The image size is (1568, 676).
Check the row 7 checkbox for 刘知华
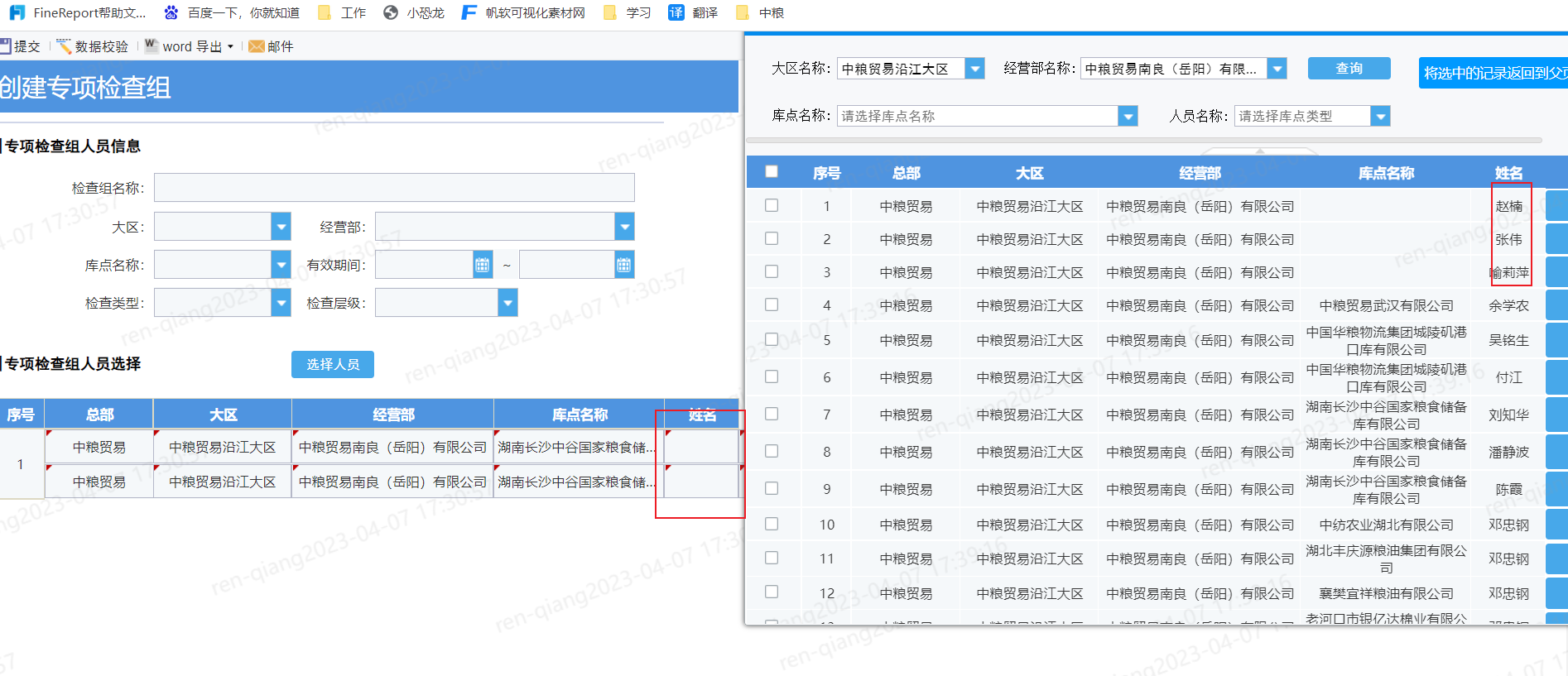tap(772, 414)
